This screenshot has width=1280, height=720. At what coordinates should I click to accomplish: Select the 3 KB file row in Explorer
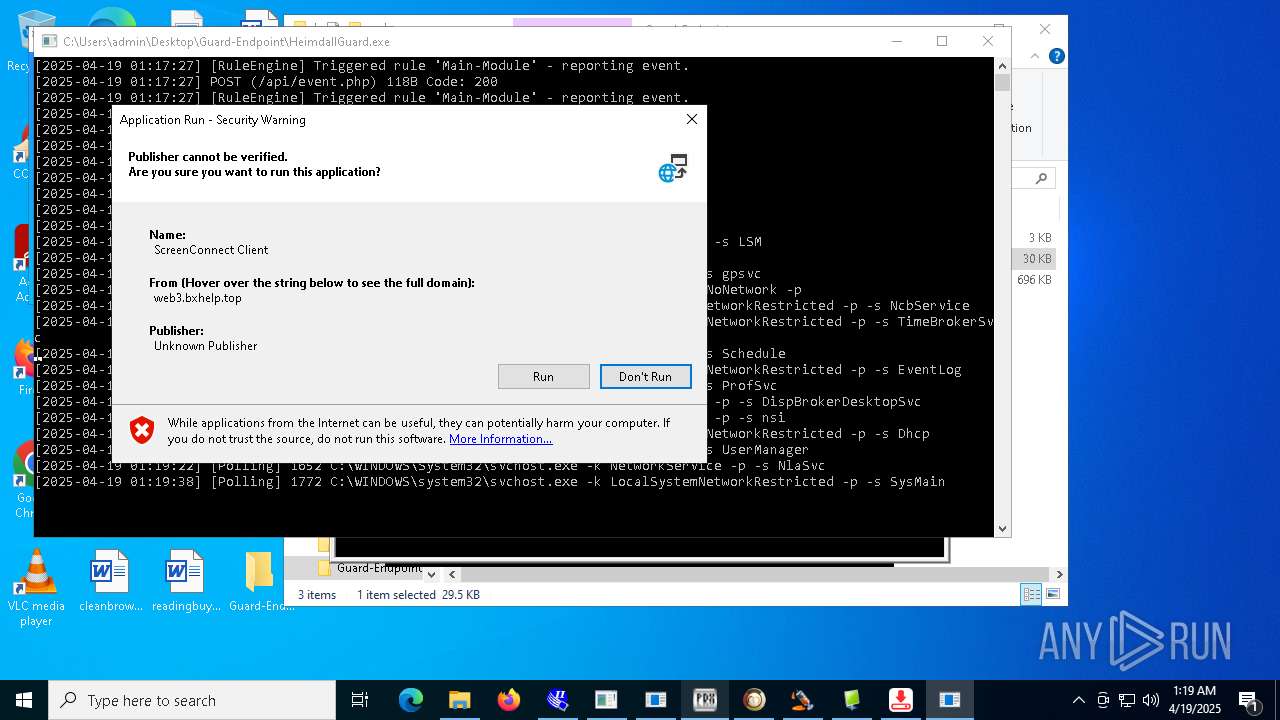click(1036, 238)
